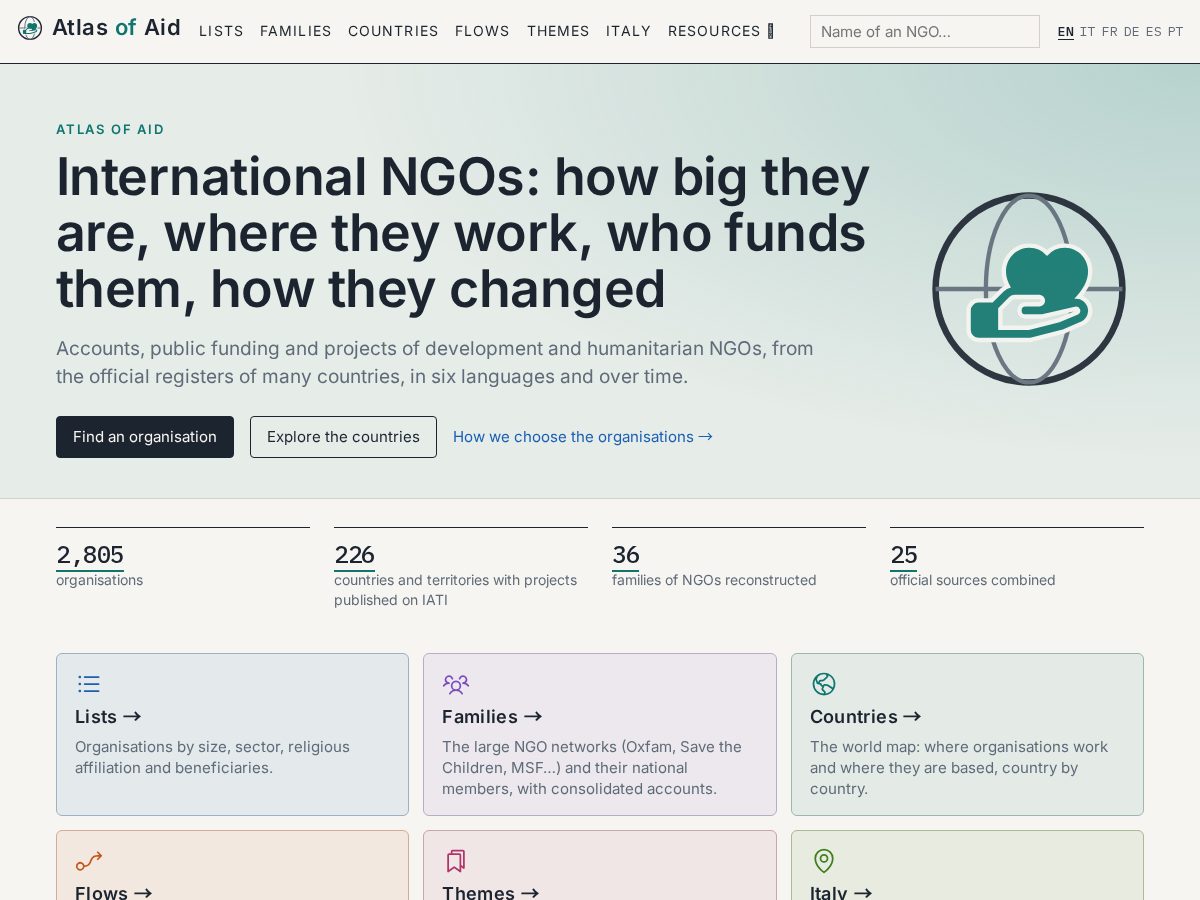
Task: Click the '226' countries and territories figure
Action: [354, 555]
